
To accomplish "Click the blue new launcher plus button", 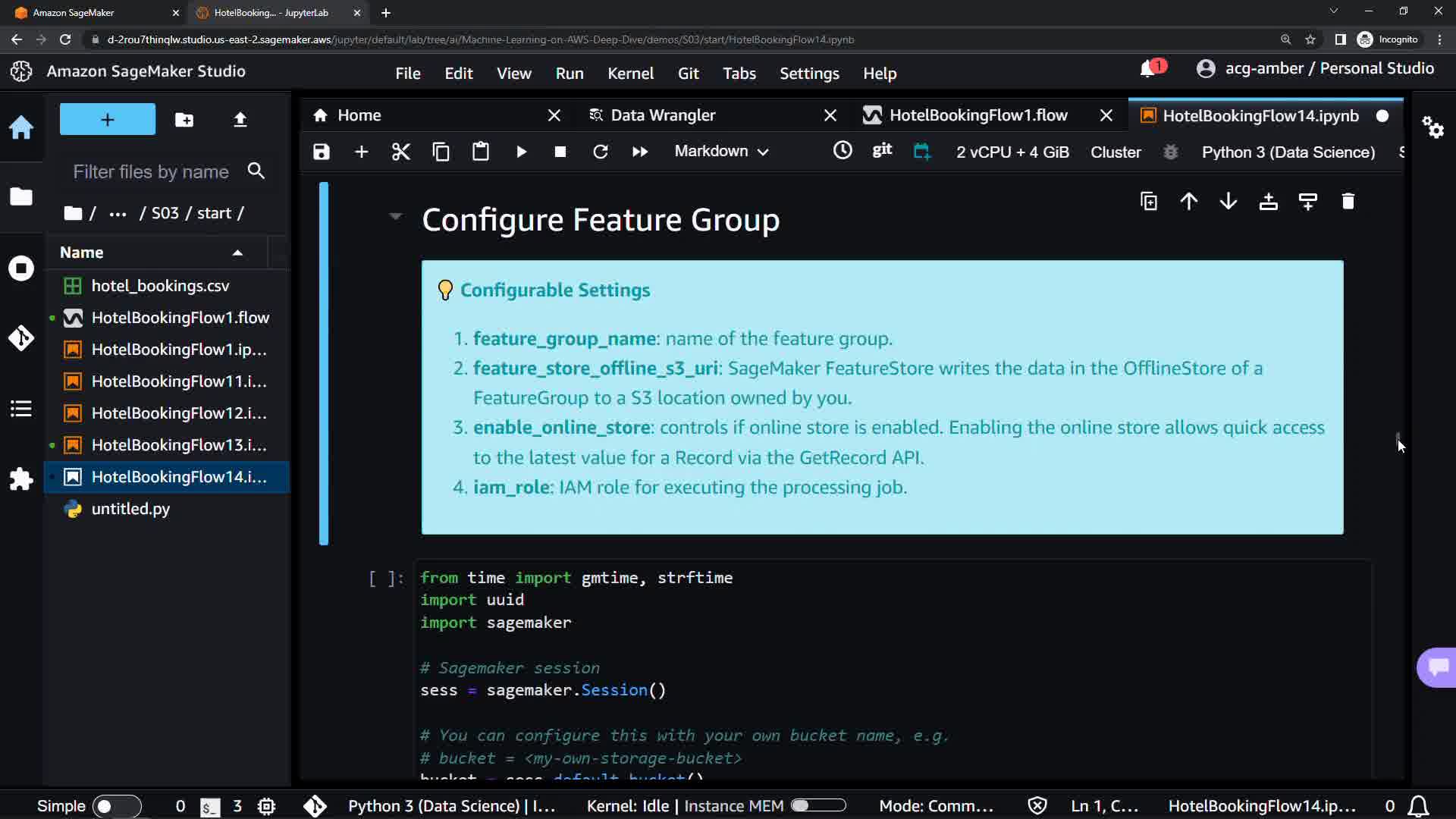I will click(x=108, y=120).
